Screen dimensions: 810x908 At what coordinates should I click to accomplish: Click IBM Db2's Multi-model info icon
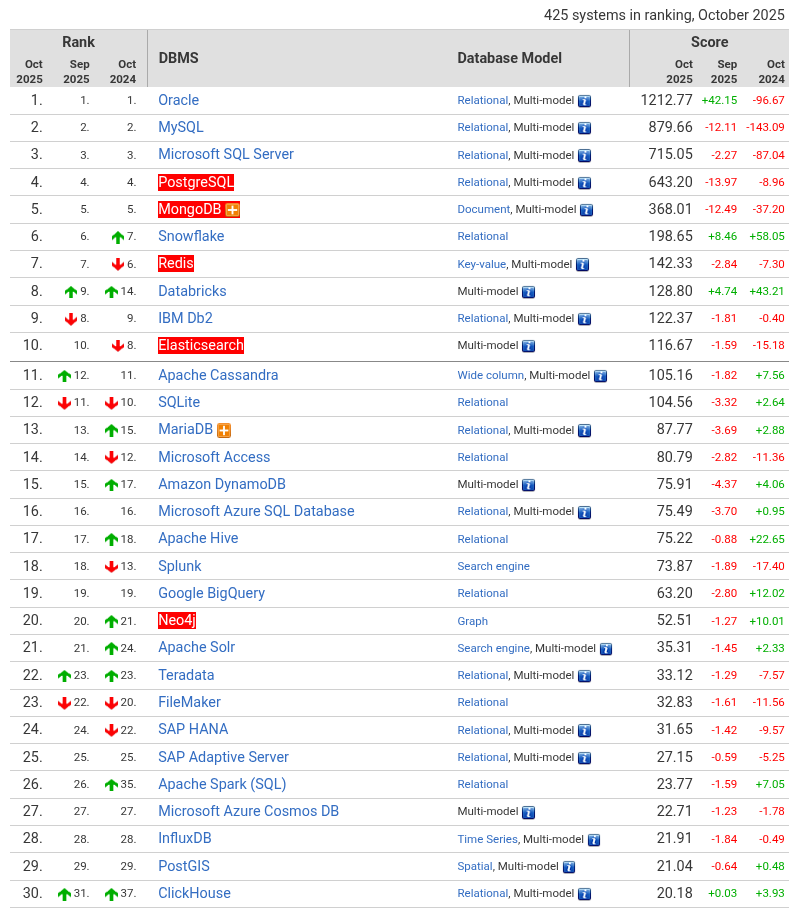(585, 318)
